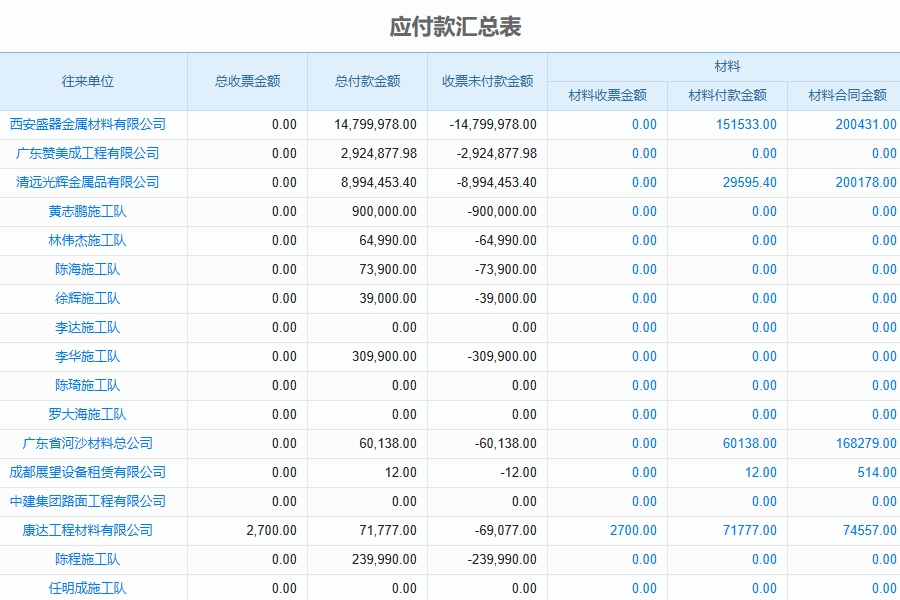This screenshot has height=600, width=900.
Task: Select 陈海施工队 entry
Action: [94, 269]
